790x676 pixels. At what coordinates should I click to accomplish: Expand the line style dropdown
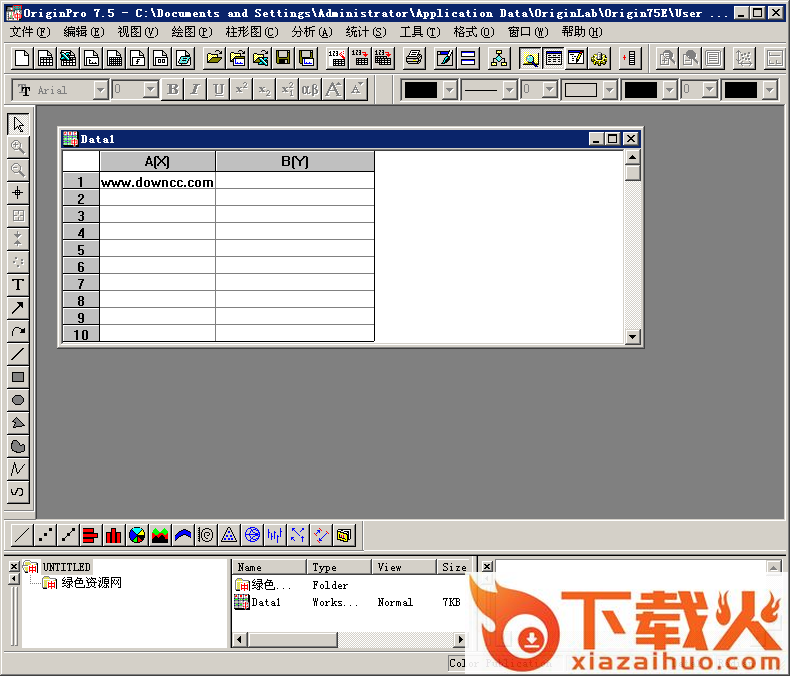click(x=509, y=90)
